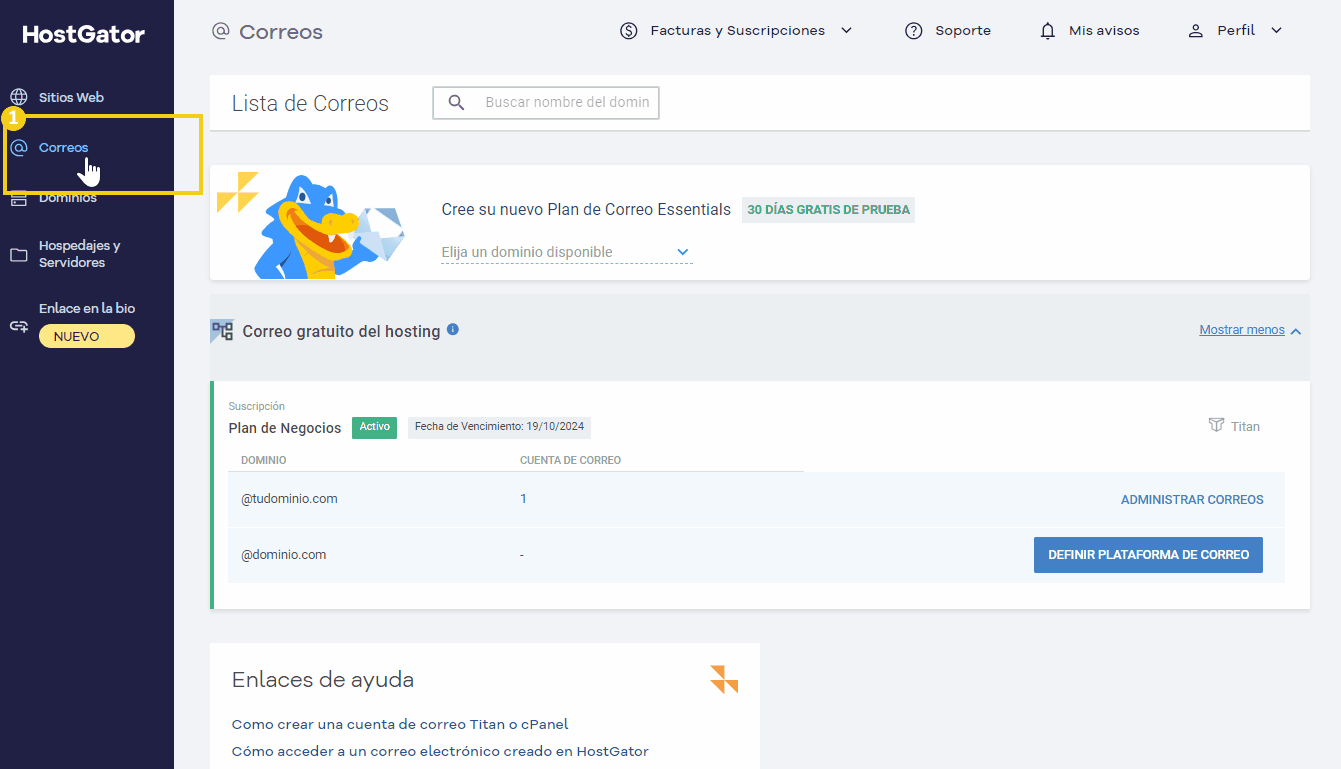This screenshot has width=1341, height=769.
Task: Click the Activo status badge
Action: pos(374,427)
